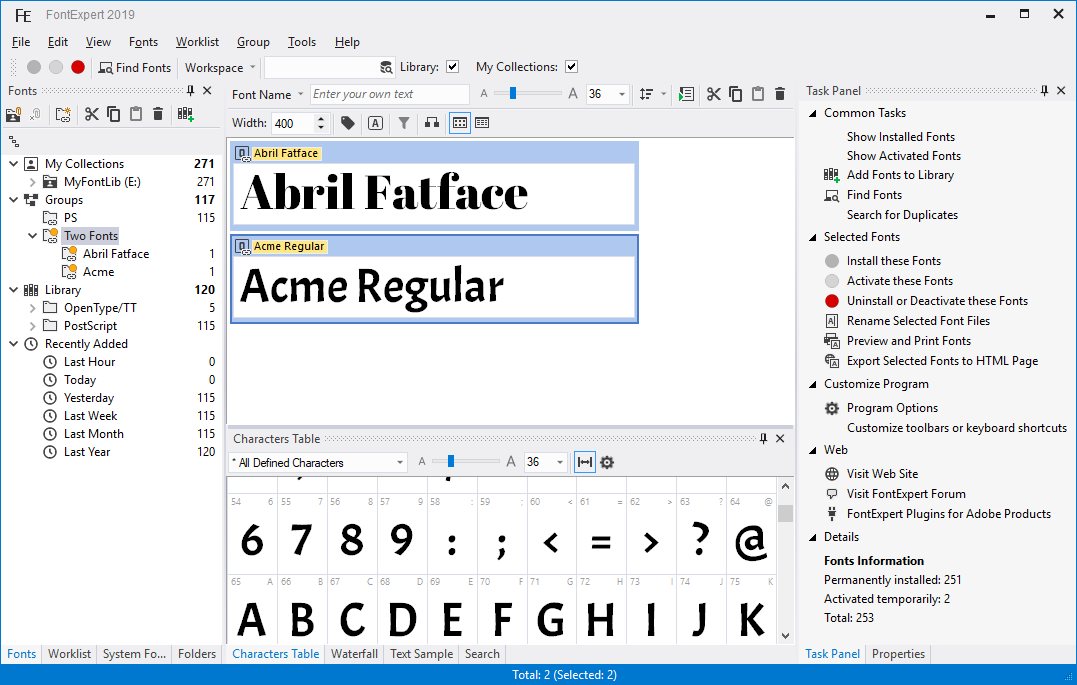Image resolution: width=1077 pixels, height=685 pixels.
Task: Pin the Task Panel with pushpin icon
Action: pyautogui.click(x=1044, y=91)
